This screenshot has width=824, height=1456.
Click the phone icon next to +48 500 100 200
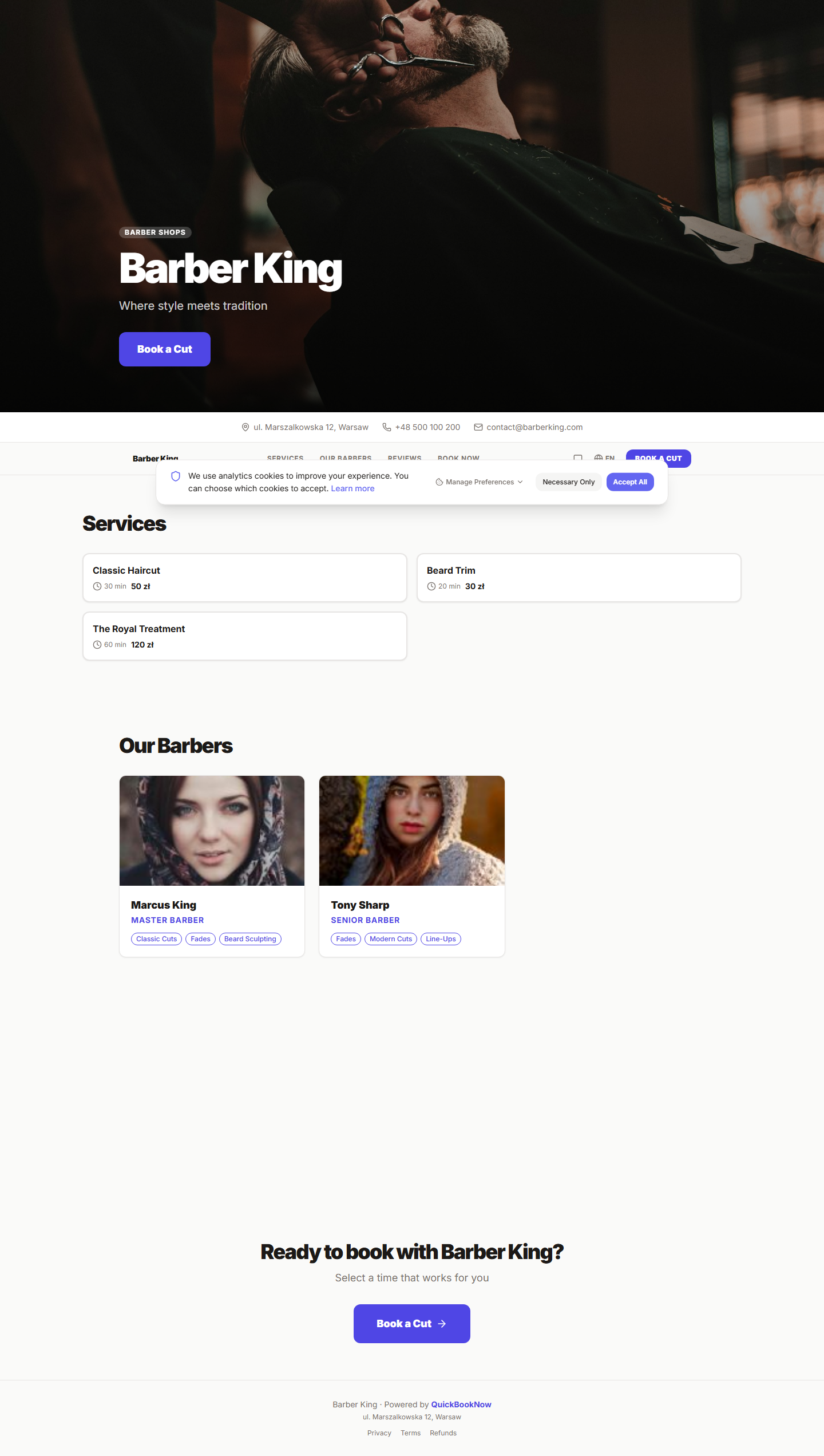387,427
